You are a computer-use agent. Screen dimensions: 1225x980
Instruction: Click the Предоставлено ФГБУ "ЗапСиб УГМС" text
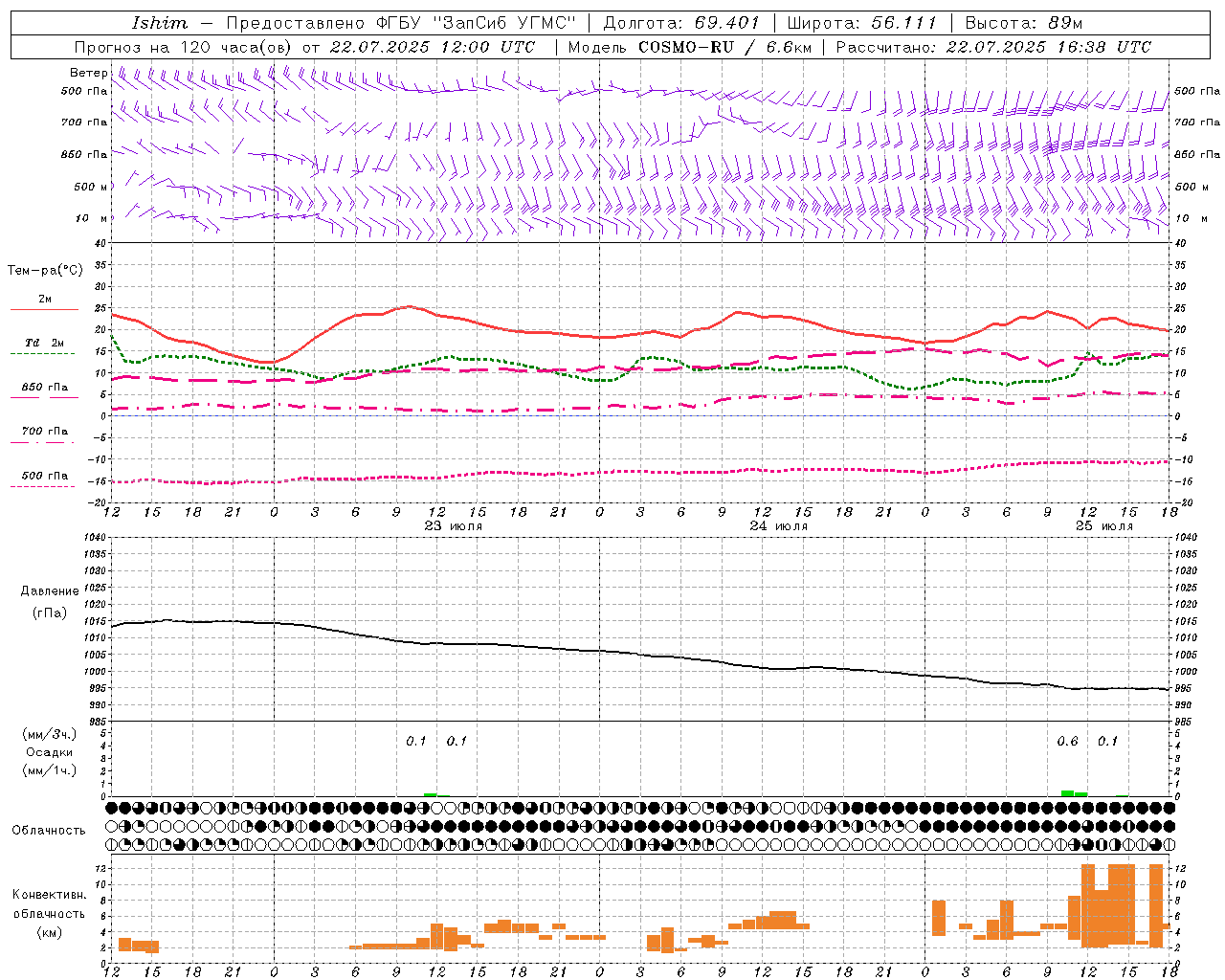401,23
